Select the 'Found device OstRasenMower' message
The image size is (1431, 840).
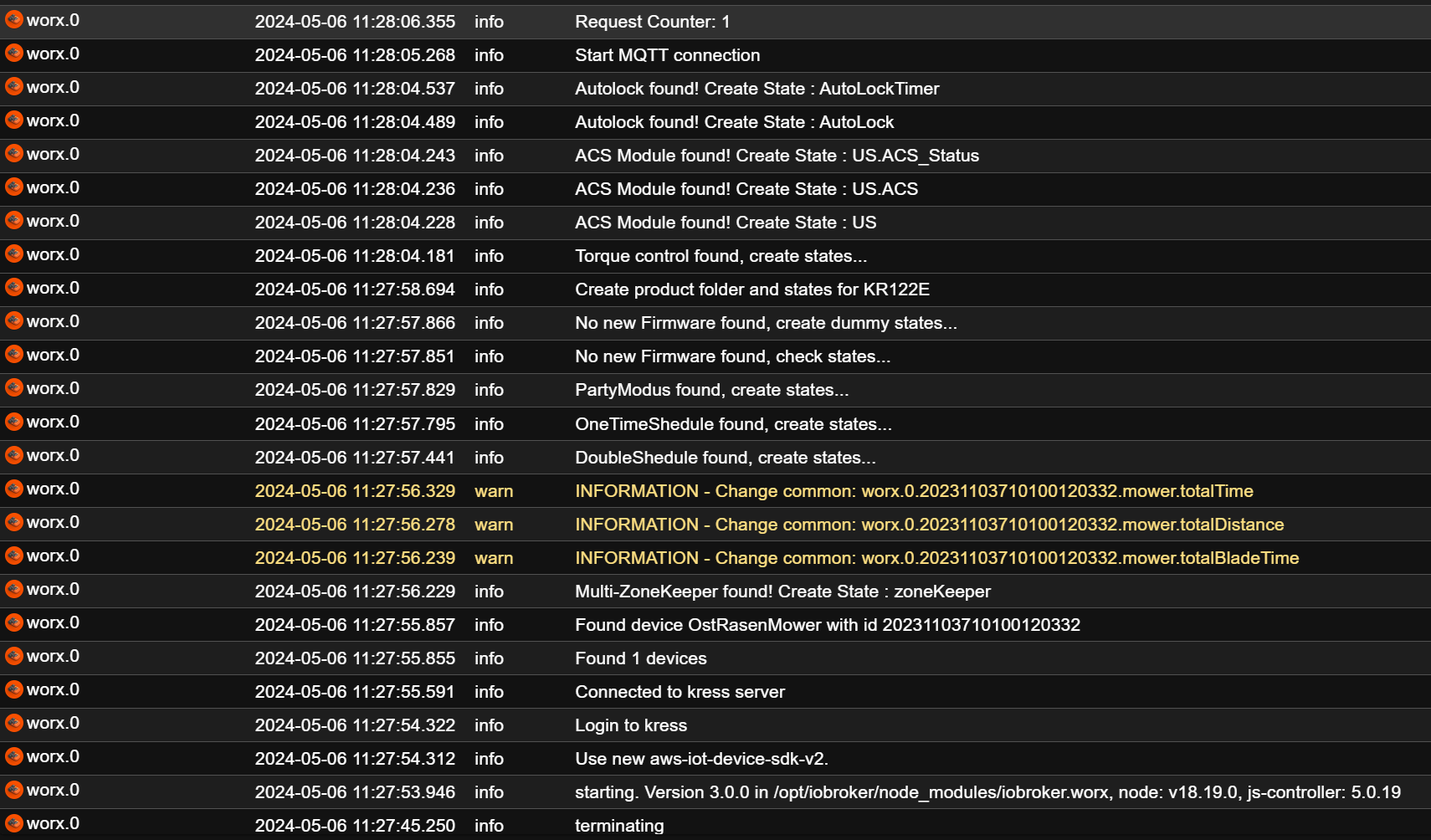tap(827, 625)
